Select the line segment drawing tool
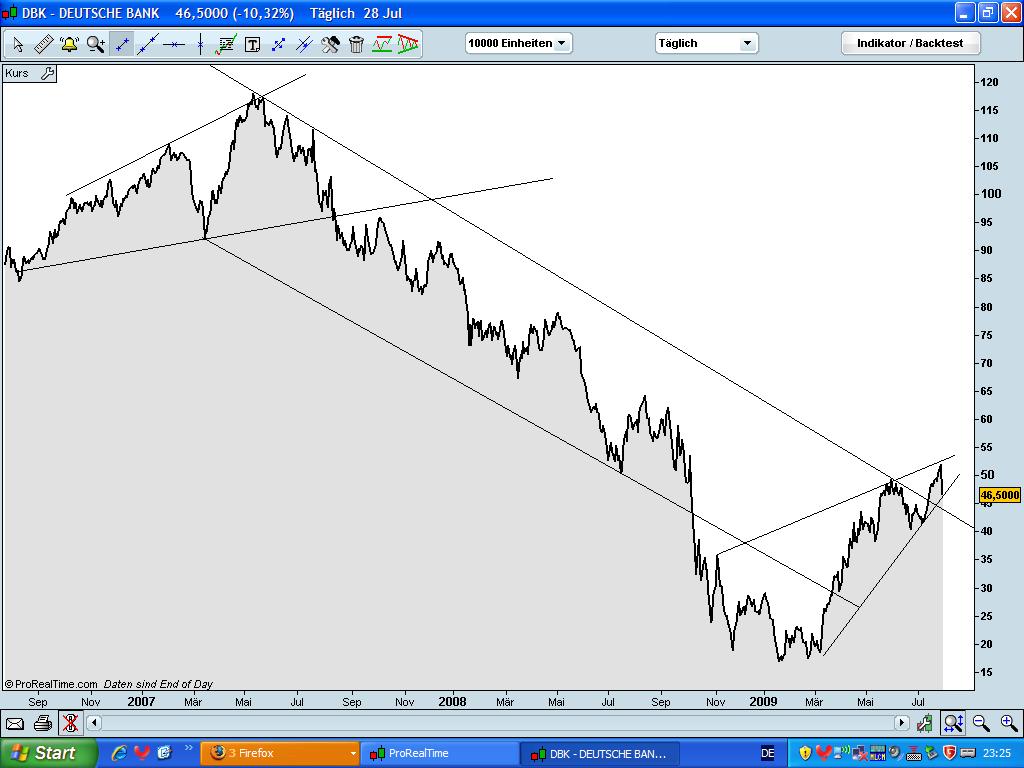 [121, 44]
